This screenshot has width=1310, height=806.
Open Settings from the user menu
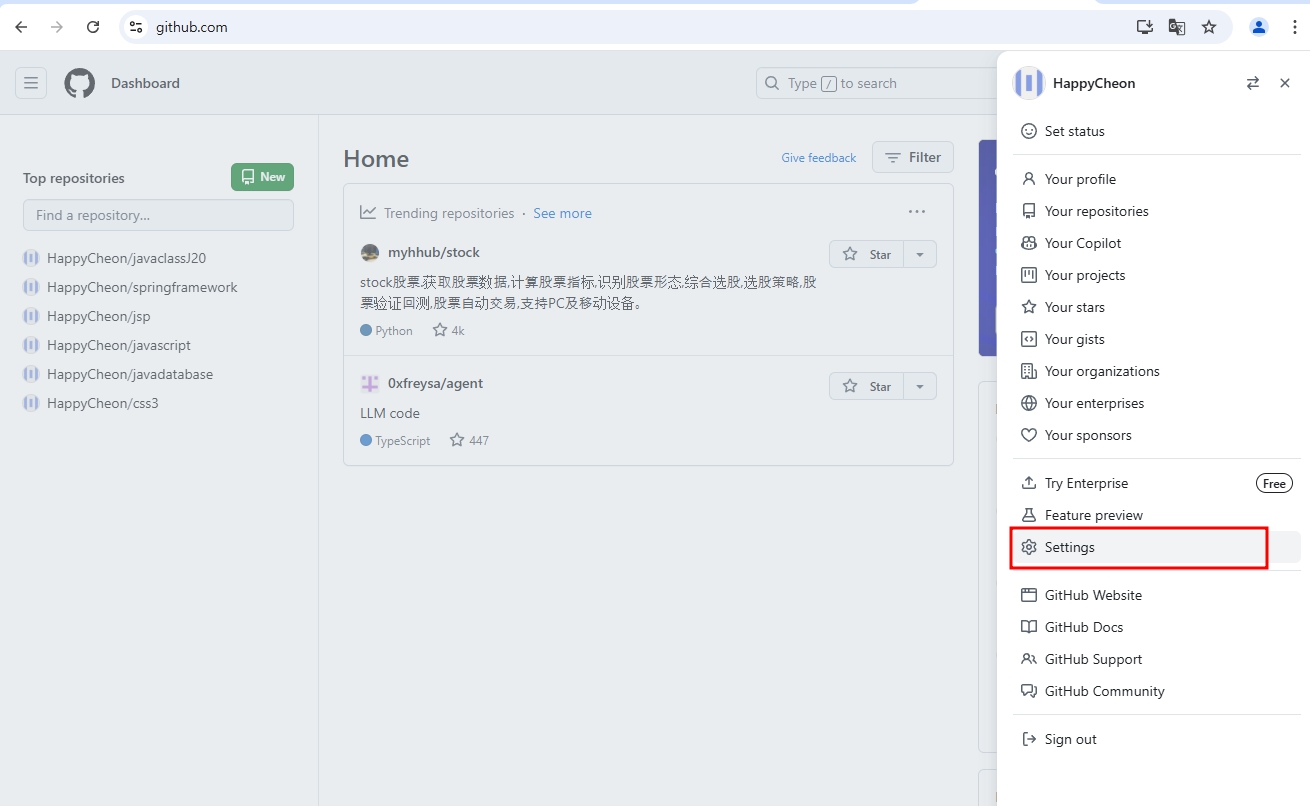[x=1157, y=547]
